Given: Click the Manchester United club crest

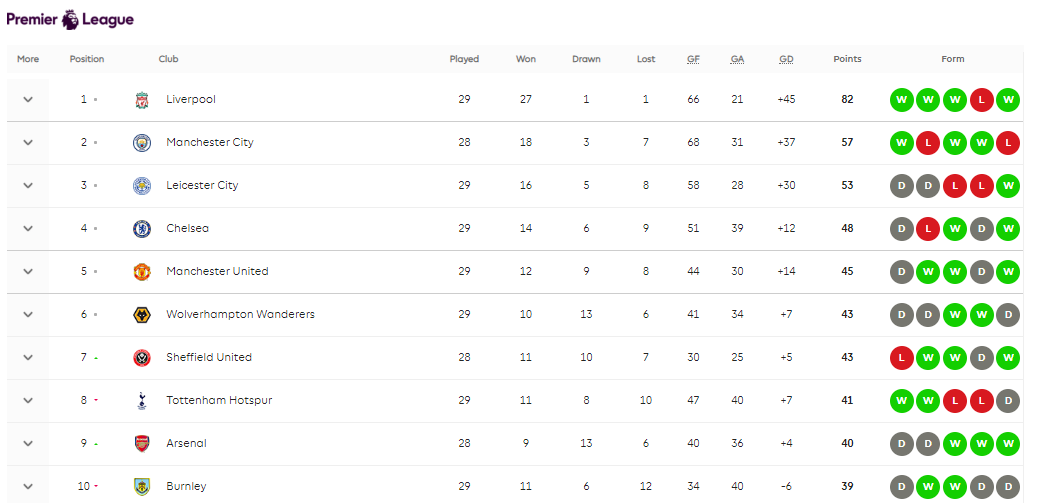Looking at the screenshot, I should click(x=142, y=272).
